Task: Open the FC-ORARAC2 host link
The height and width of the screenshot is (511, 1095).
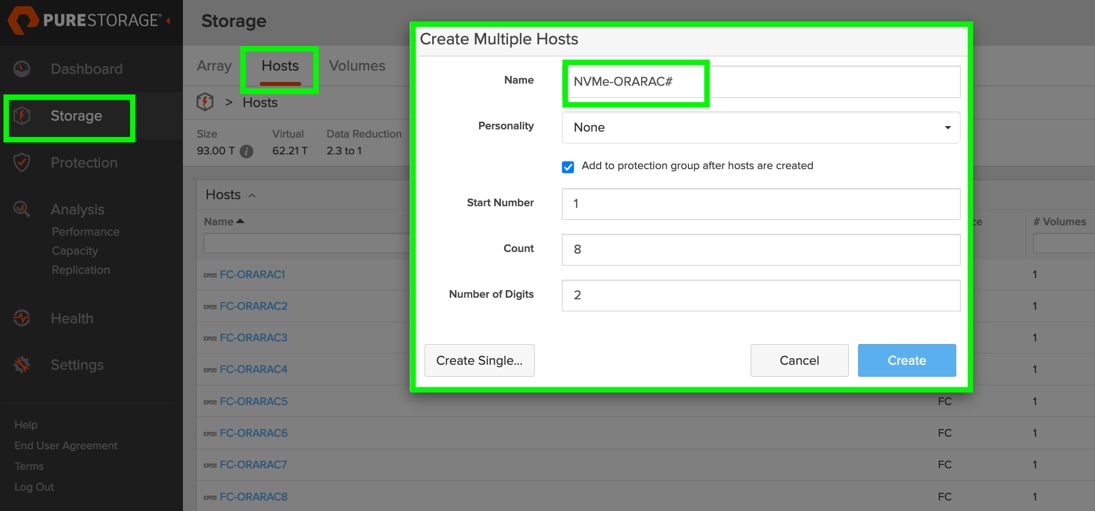Action: (x=253, y=306)
